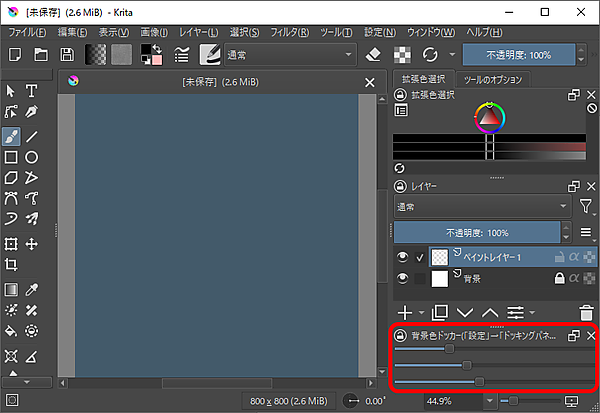Screen dimensions: 600x413
Task: Activate the Fill bucket tool
Action: pos(11,331)
